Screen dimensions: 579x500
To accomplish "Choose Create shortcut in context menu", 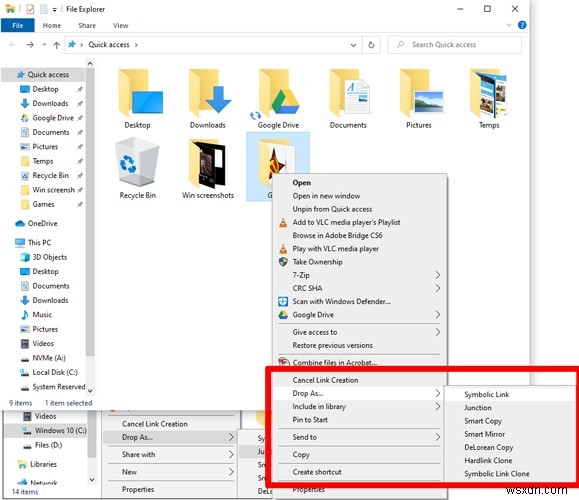I will click(x=317, y=472).
